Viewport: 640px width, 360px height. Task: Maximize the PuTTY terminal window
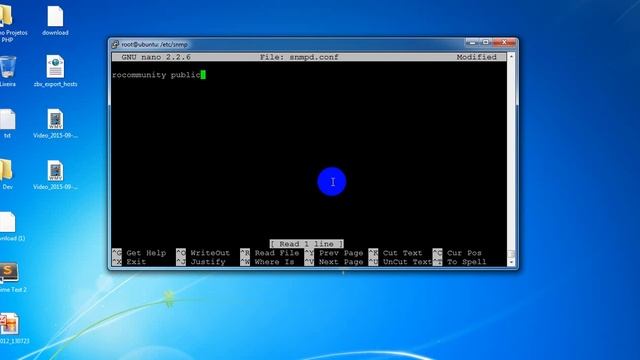pos(486,42)
